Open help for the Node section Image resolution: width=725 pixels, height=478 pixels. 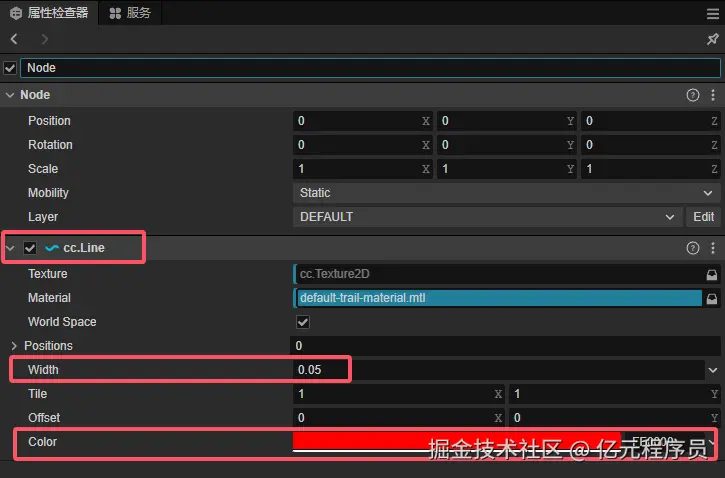[693, 95]
